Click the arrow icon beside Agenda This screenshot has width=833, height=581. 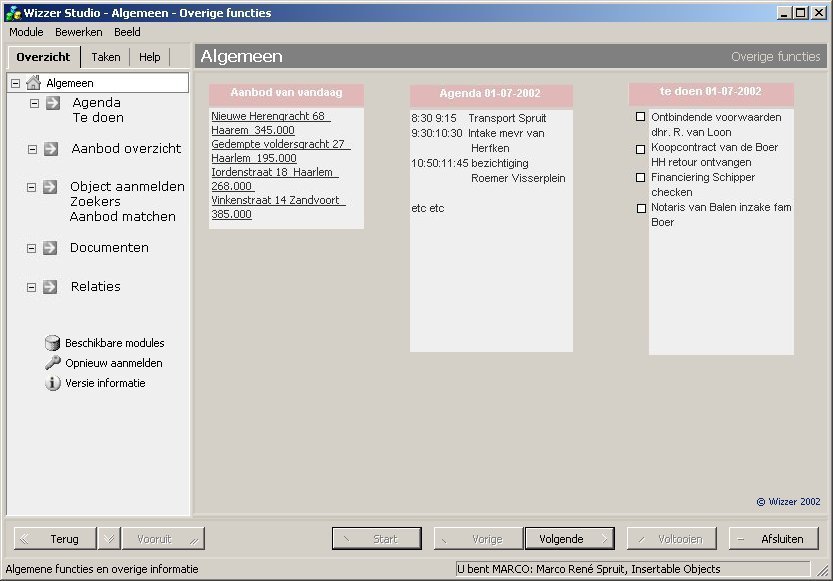[x=52, y=103]
